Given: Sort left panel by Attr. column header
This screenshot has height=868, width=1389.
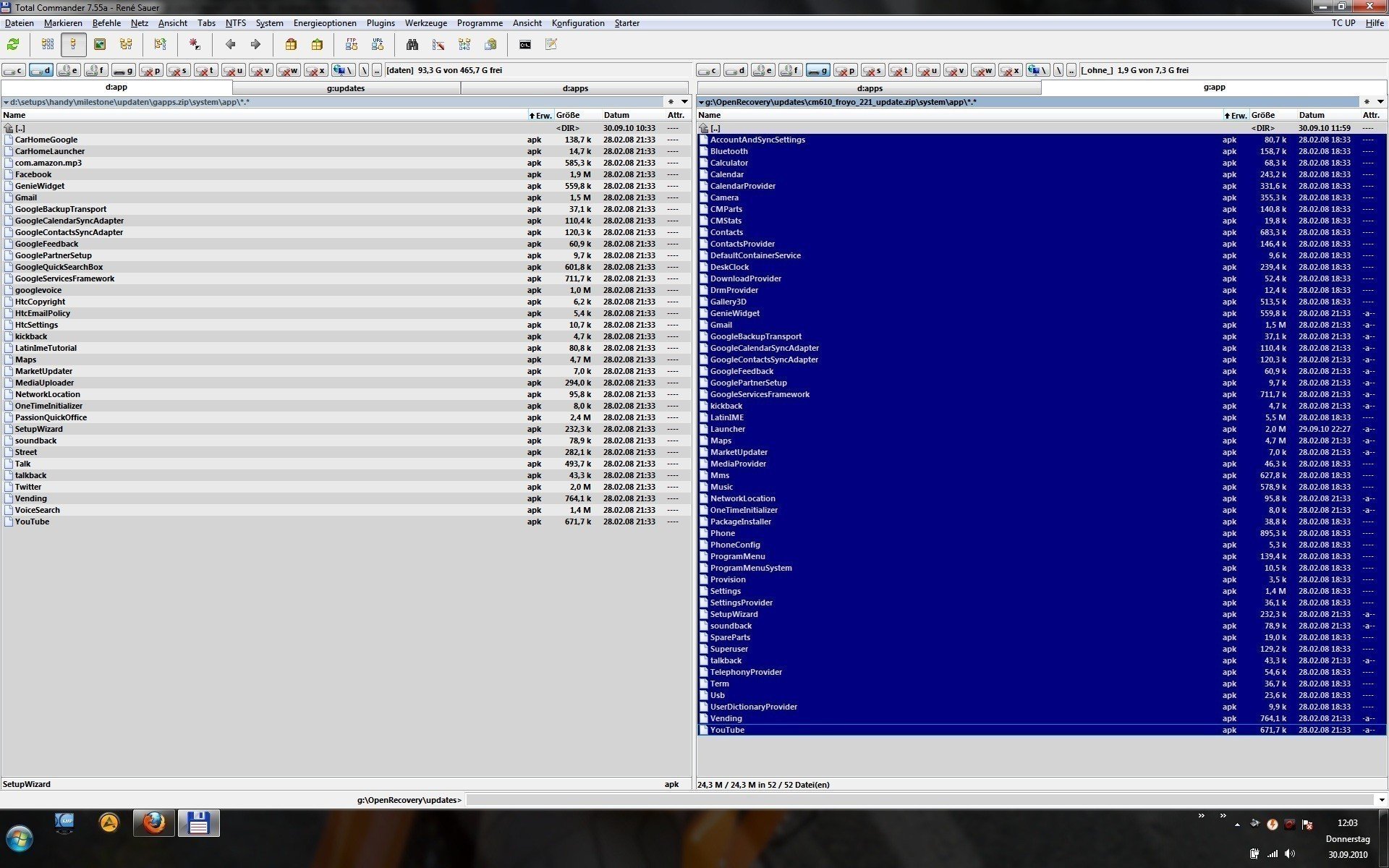Looking at the screenshot, I should (677, 115).
